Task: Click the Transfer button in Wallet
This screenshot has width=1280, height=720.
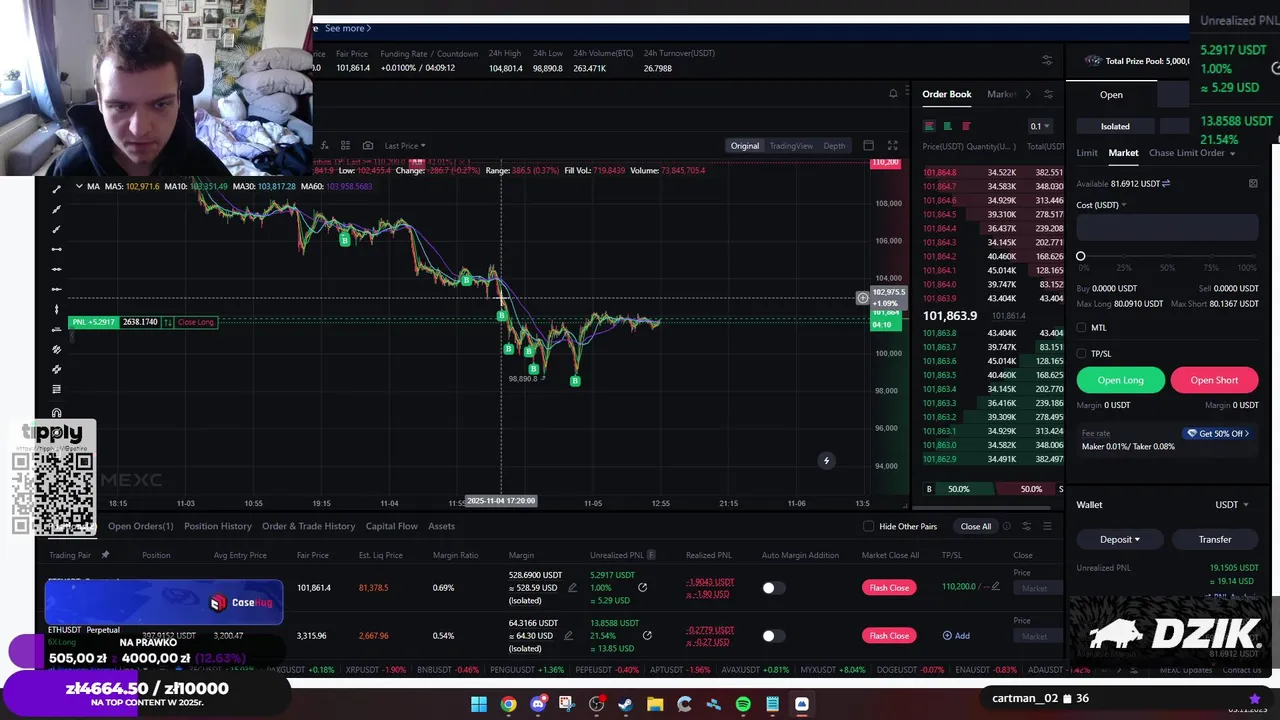Action: tap(1215, 540)
